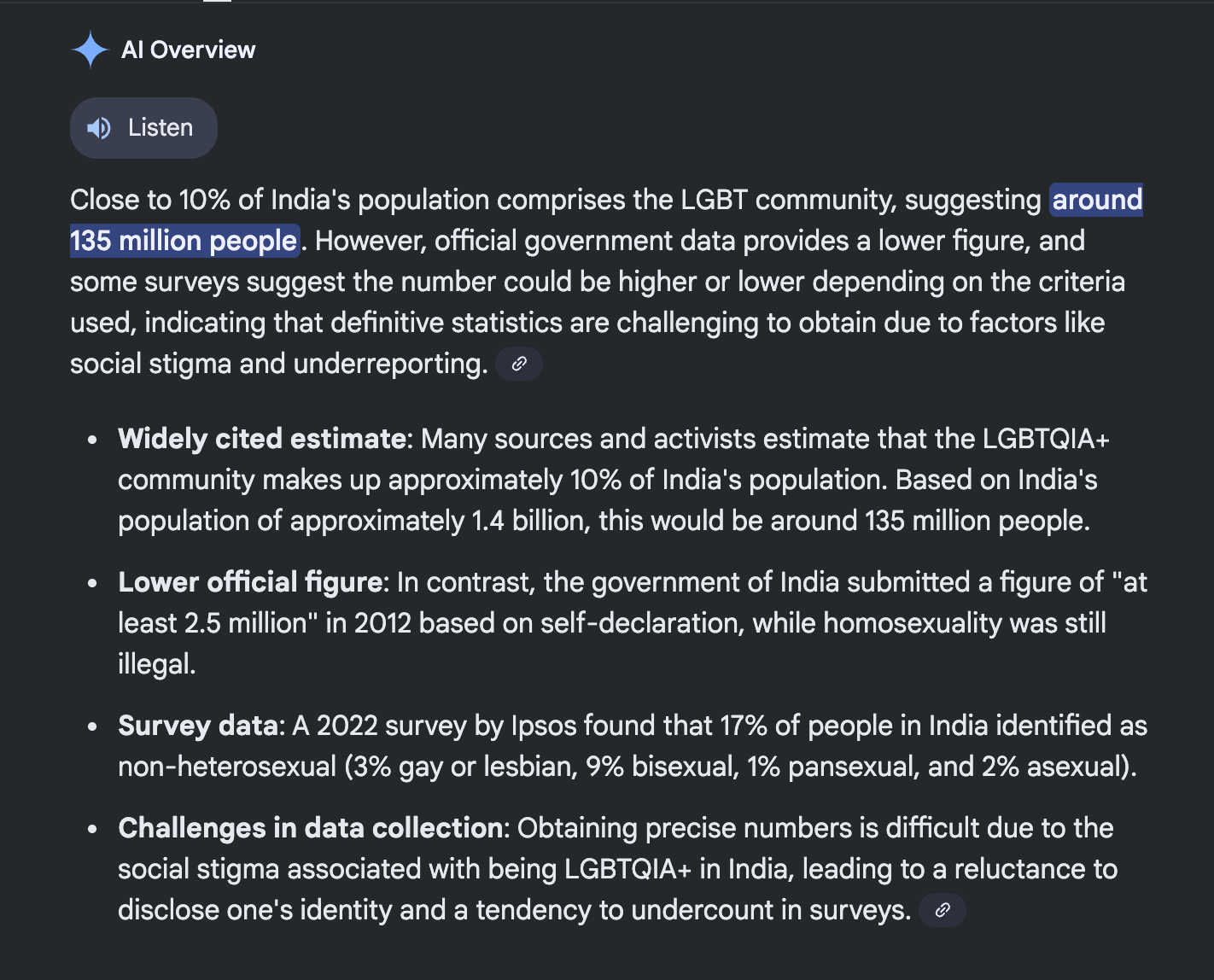Click the "Widely cited estimate" bold heading
Viewport: 1214px width, 980px height.
click(x=261, y=439)
